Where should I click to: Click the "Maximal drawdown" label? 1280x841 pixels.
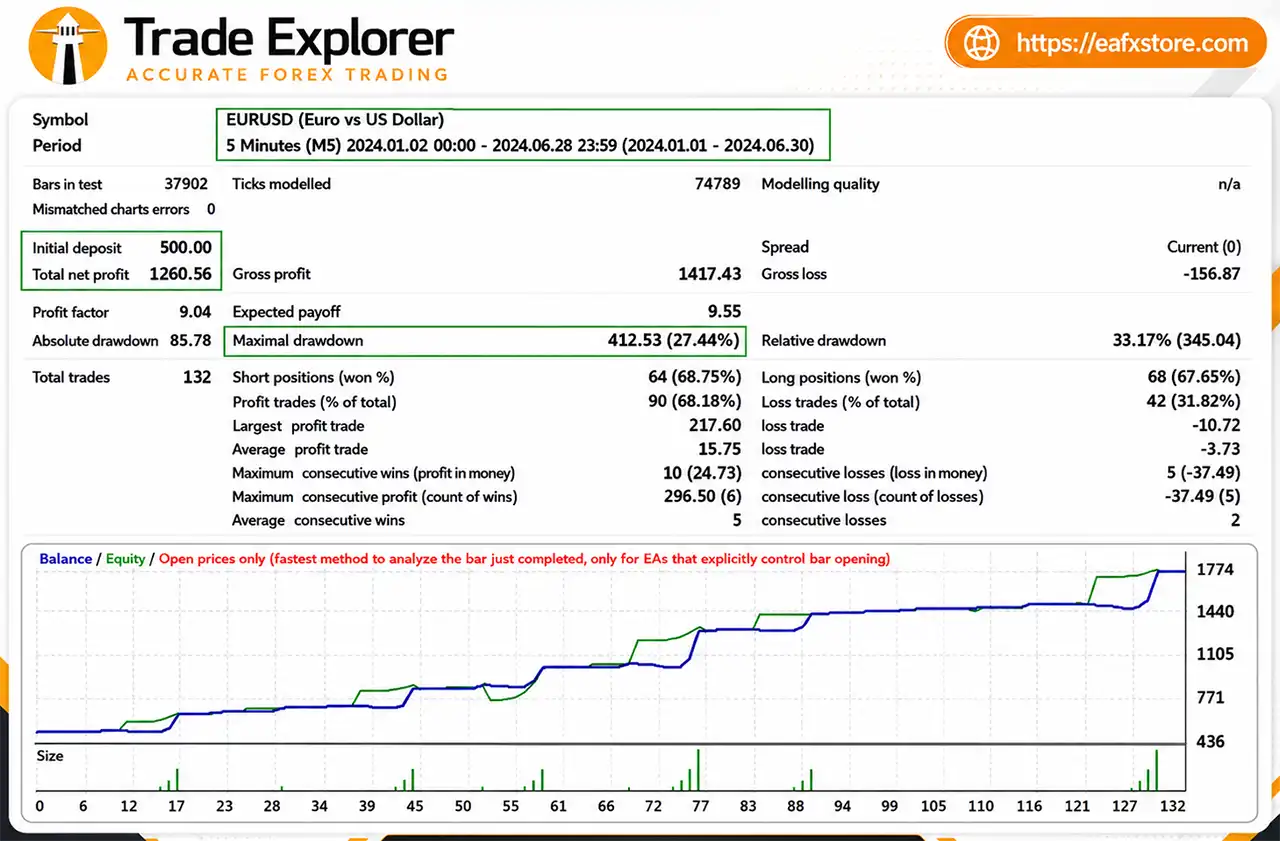(298, 341)
